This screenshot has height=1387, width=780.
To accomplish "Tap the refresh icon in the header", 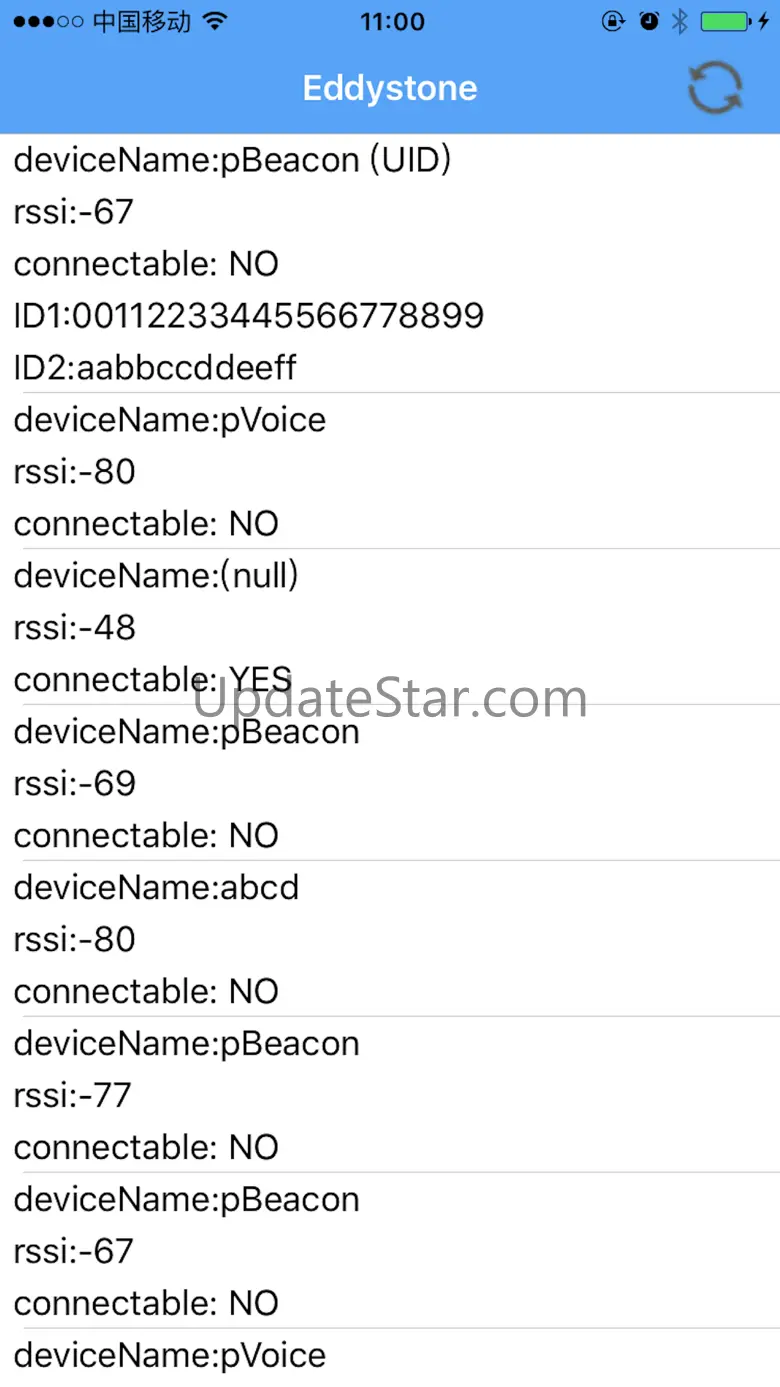I will 715,88.
